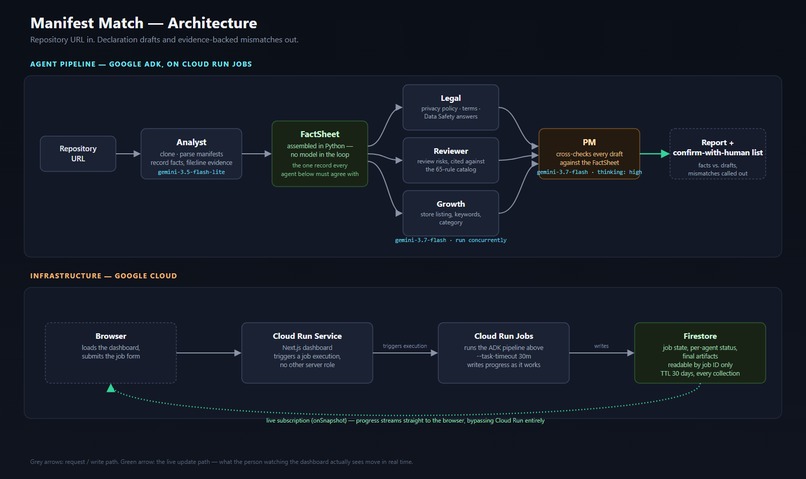Click the 'INFRASTRUCTURE — GOOGLE CLOUD' heading
Viewport: 806px width, 479px height.
tap(103, 276)
